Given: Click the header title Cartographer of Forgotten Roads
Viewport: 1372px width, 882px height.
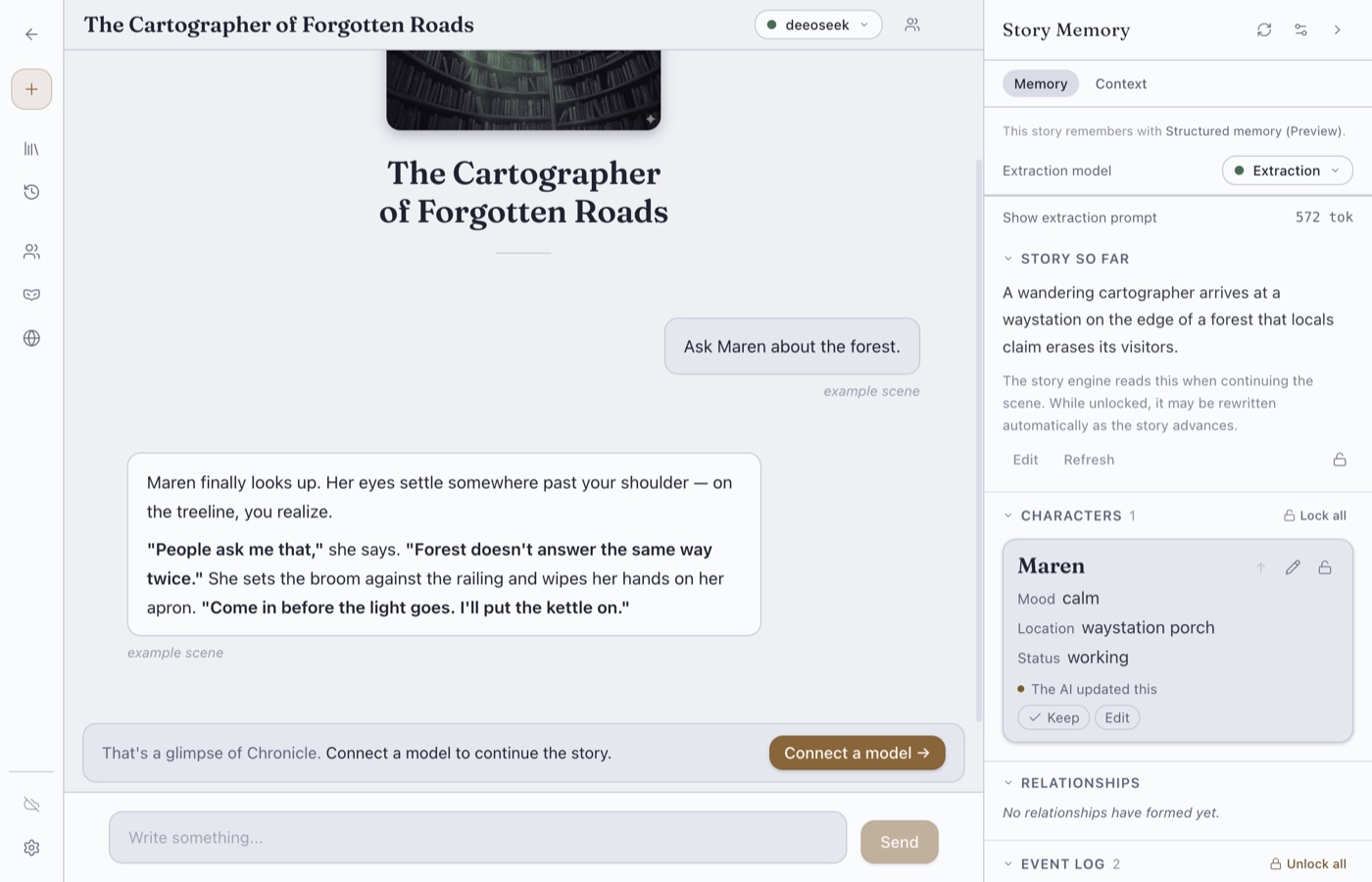Looking at the screenshot, I should click(279, 24).
